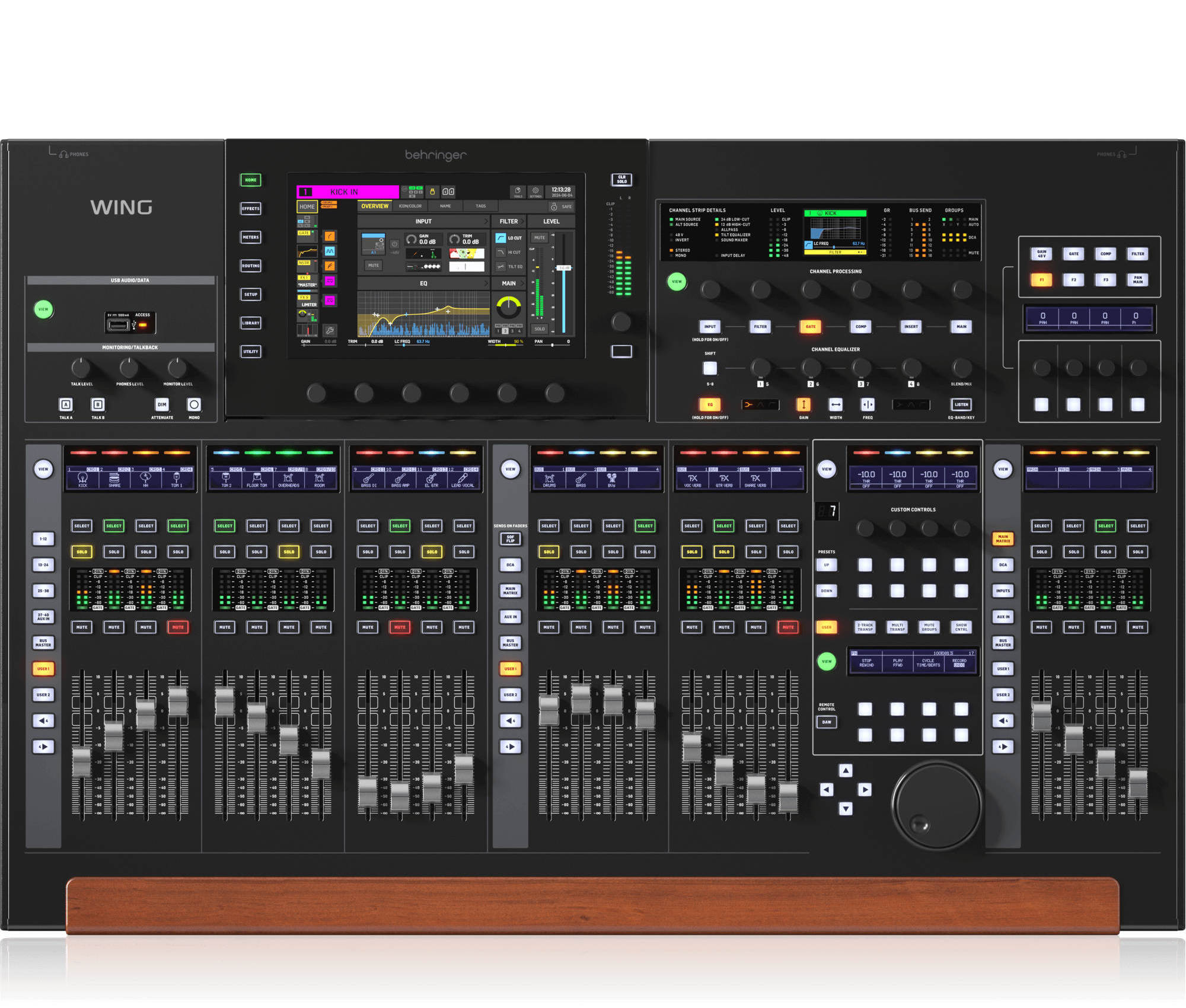Mute the TOM 1 channel

178,627
